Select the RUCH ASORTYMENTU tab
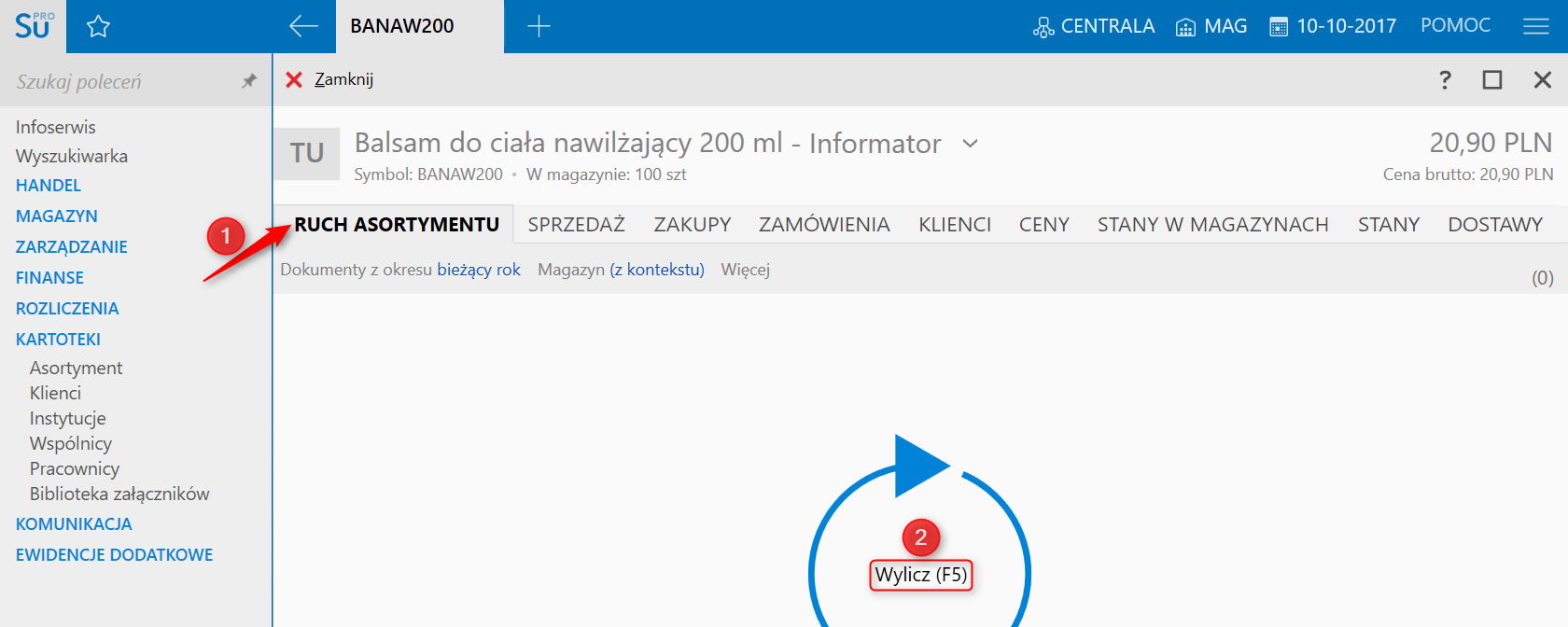 coord(397,225)
